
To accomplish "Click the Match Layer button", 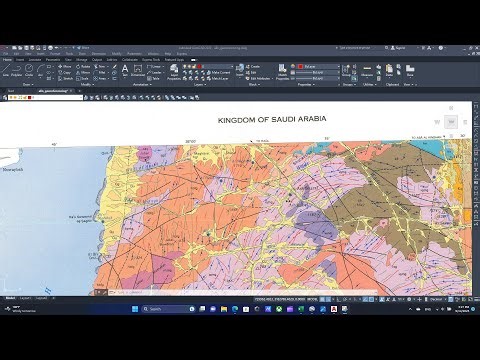I will click(x=217, y=78).
